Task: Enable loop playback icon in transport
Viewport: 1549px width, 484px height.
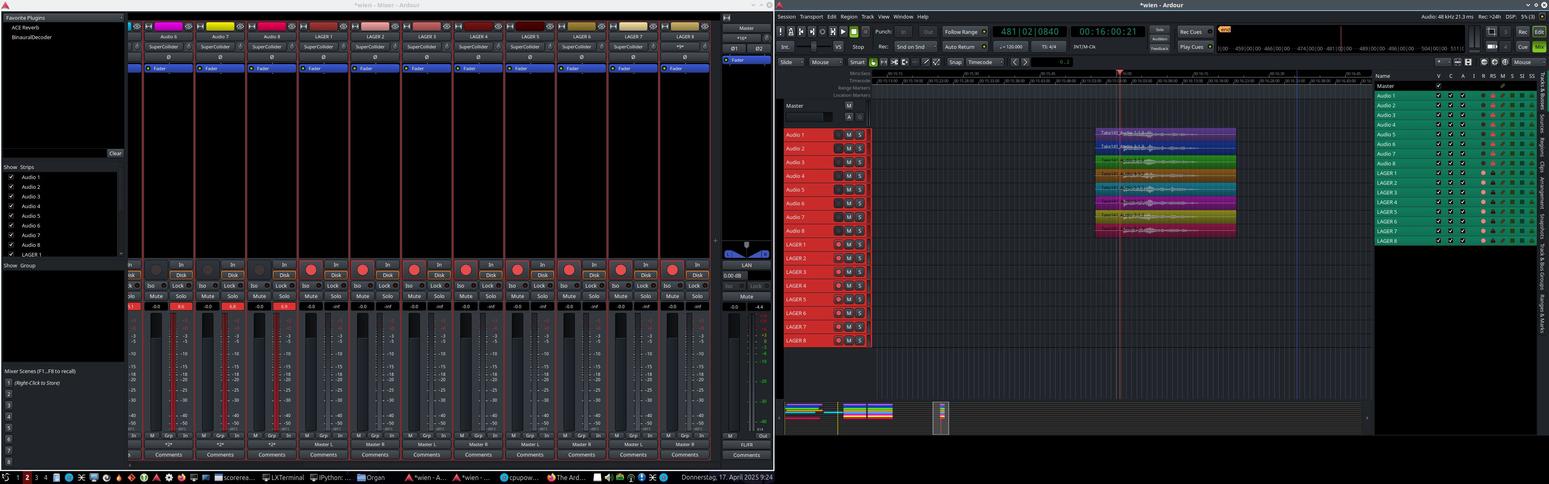Action: pyautogui.click(x=822, y=32)
